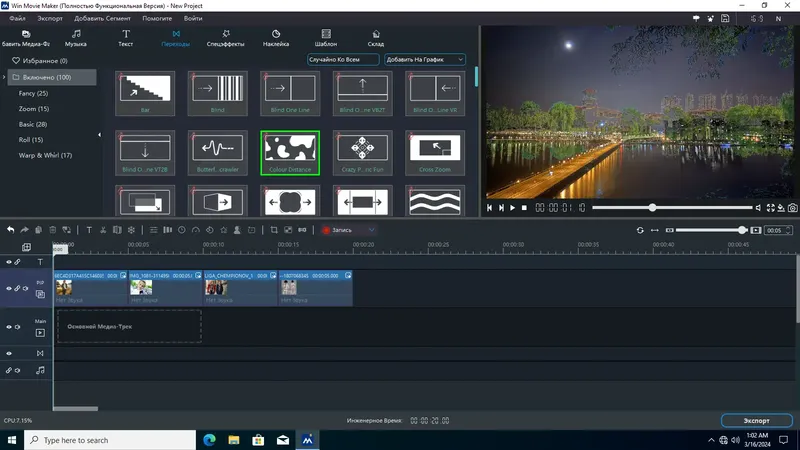Open the Спецэффекты effects panel
Viewport: 800px width, 450px height.
click(225, 39)
